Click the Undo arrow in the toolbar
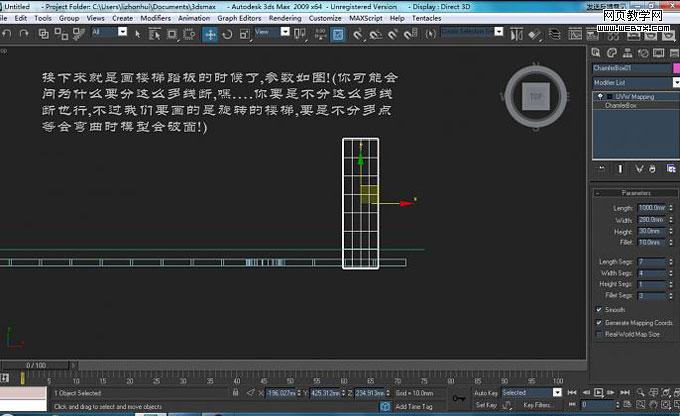The height and width of the screenshot is (416, 680). 7,34
